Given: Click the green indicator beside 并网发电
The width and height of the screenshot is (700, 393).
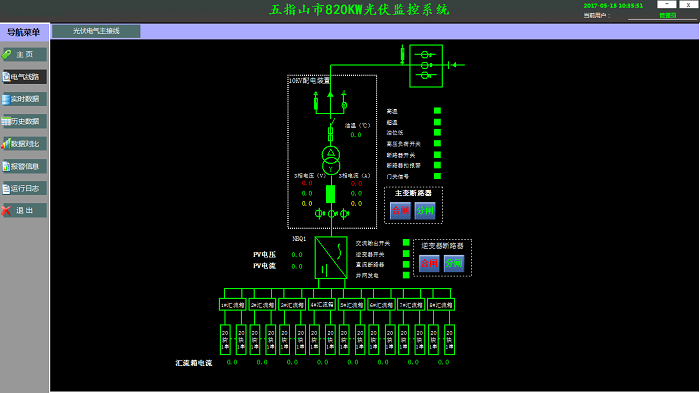Looking at the screenshot, I should pos(406,275).
